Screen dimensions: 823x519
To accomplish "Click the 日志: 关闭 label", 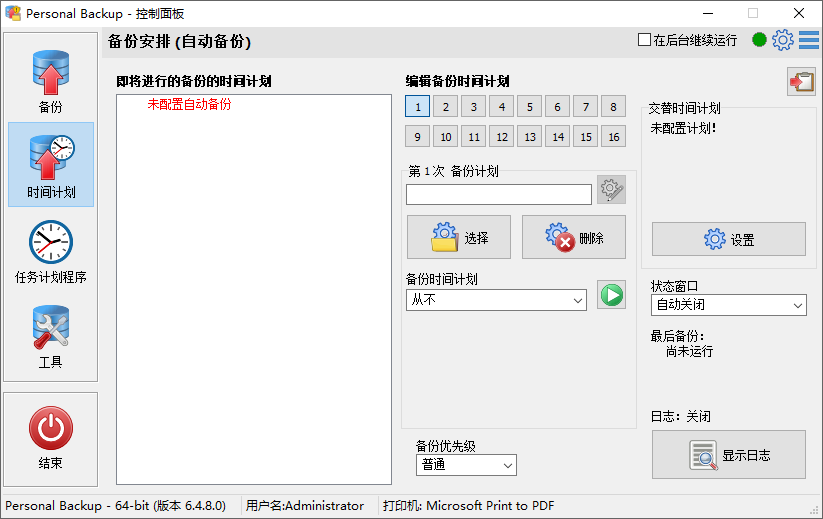I will [681, 417].
